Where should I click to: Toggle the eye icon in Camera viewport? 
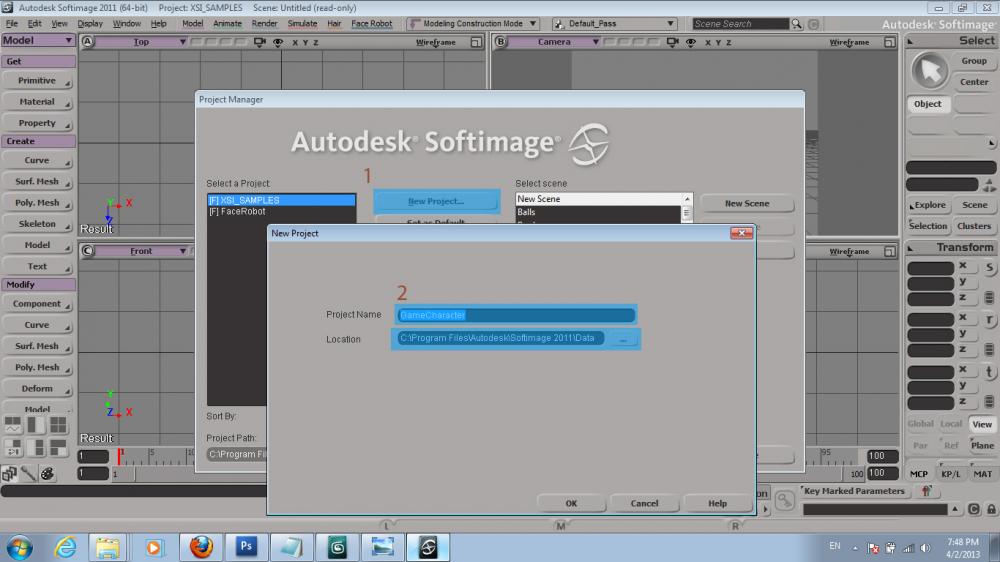click(x=691, y=42)
